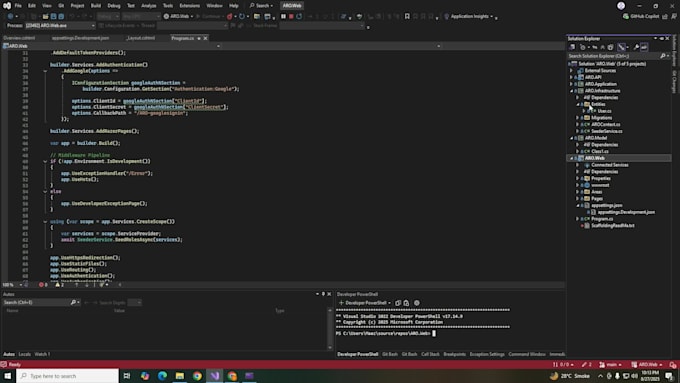Screen dimensions: 680x383
Task: Pause the debugging session (Break All icon)
Action: [x=283, y=16]
